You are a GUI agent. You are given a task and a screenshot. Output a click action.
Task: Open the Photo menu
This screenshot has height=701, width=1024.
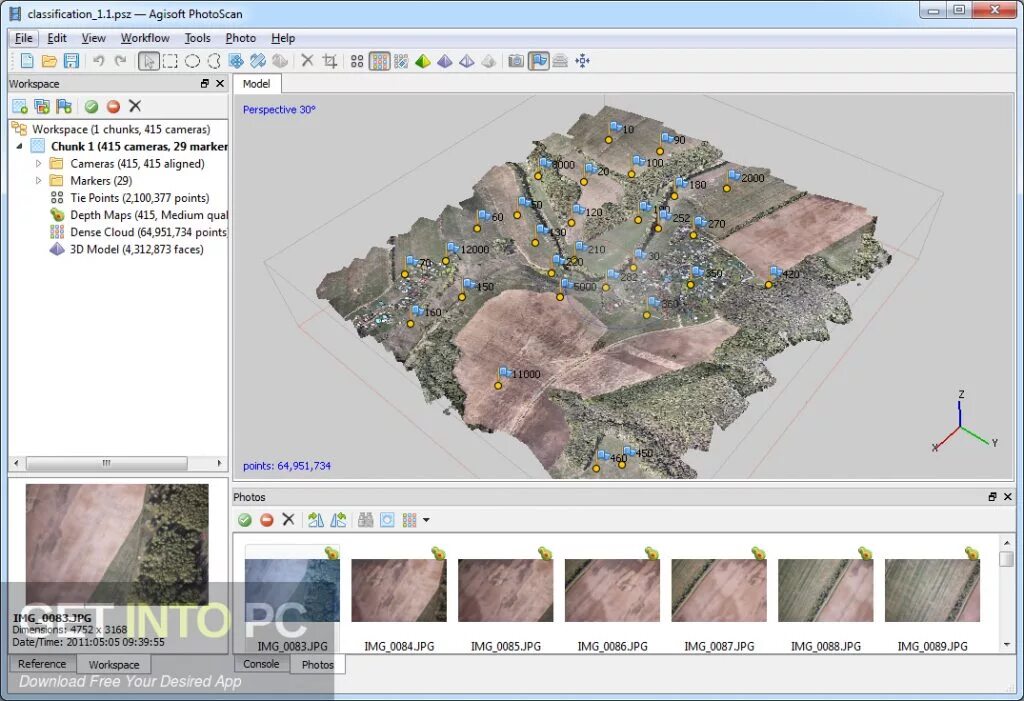click(x=240, y=38)
